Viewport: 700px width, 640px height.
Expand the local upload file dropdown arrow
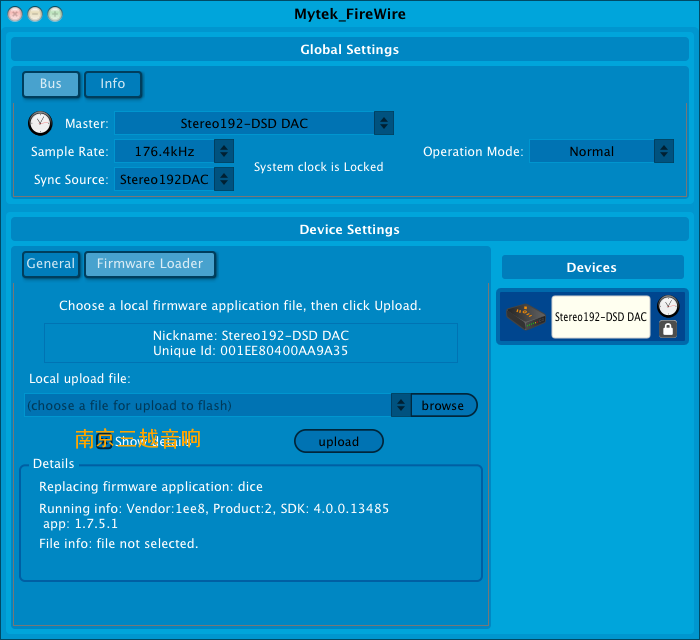tap(401, 405)
